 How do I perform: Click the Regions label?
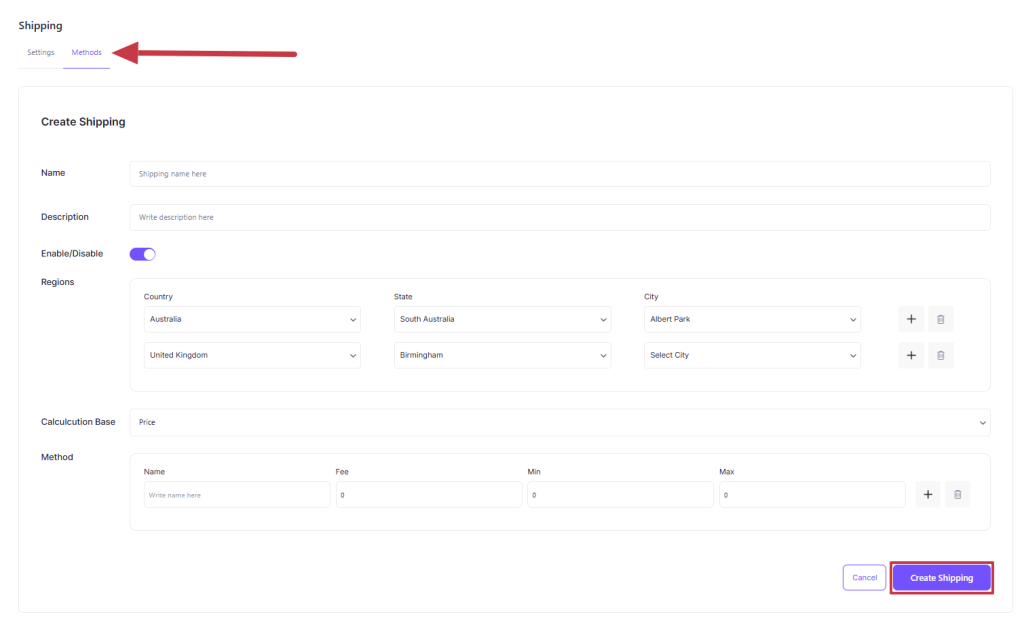coord(57,282)
